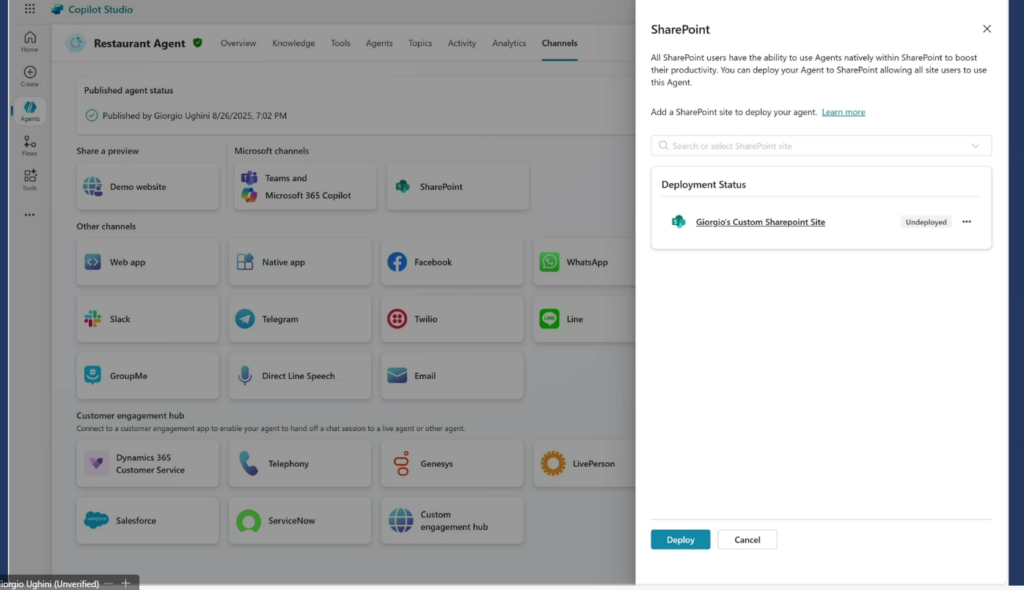Open the Facebook channel tile

(452, 262)
